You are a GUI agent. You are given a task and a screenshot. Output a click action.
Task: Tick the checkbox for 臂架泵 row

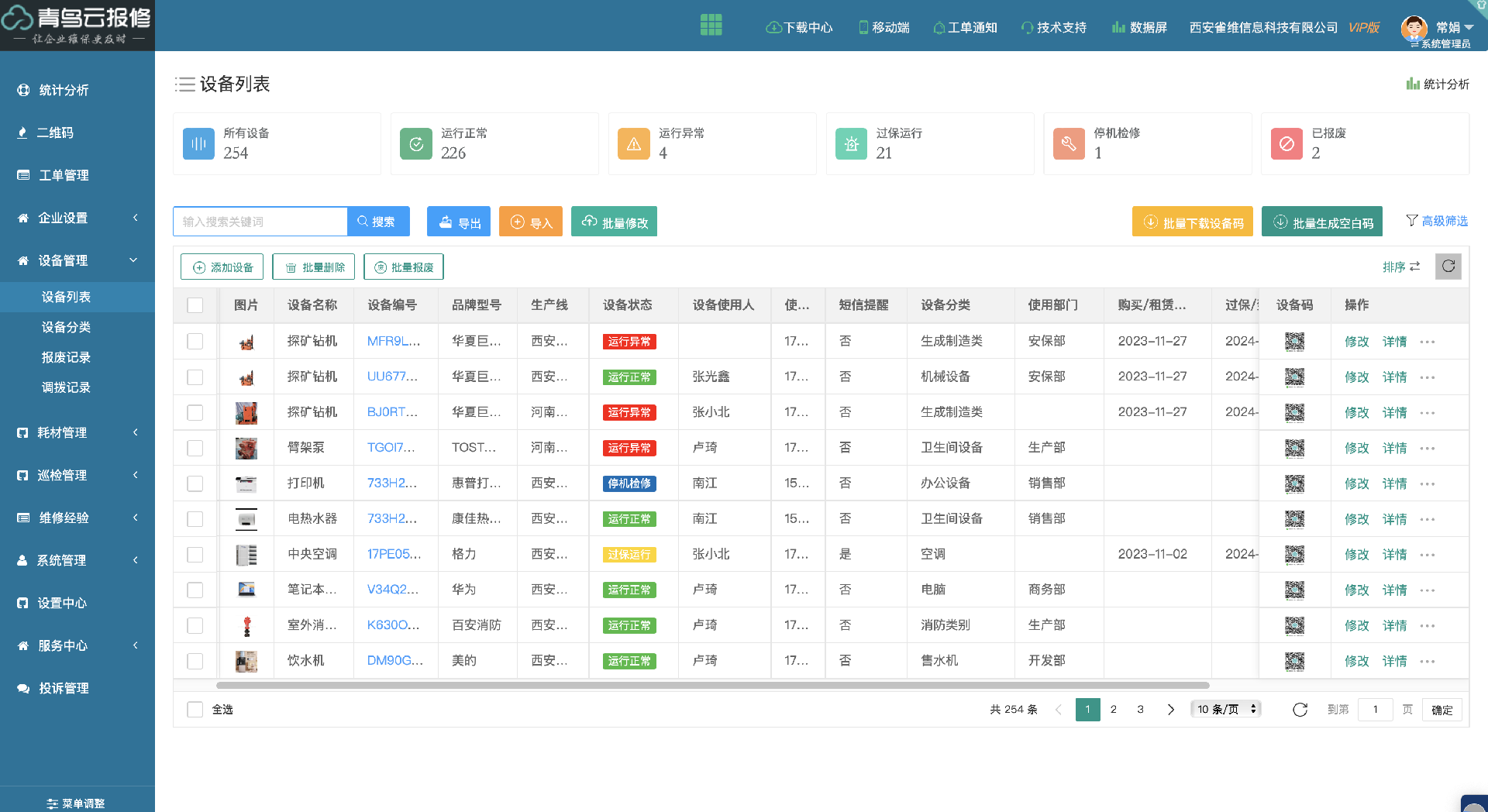point(195,448)
